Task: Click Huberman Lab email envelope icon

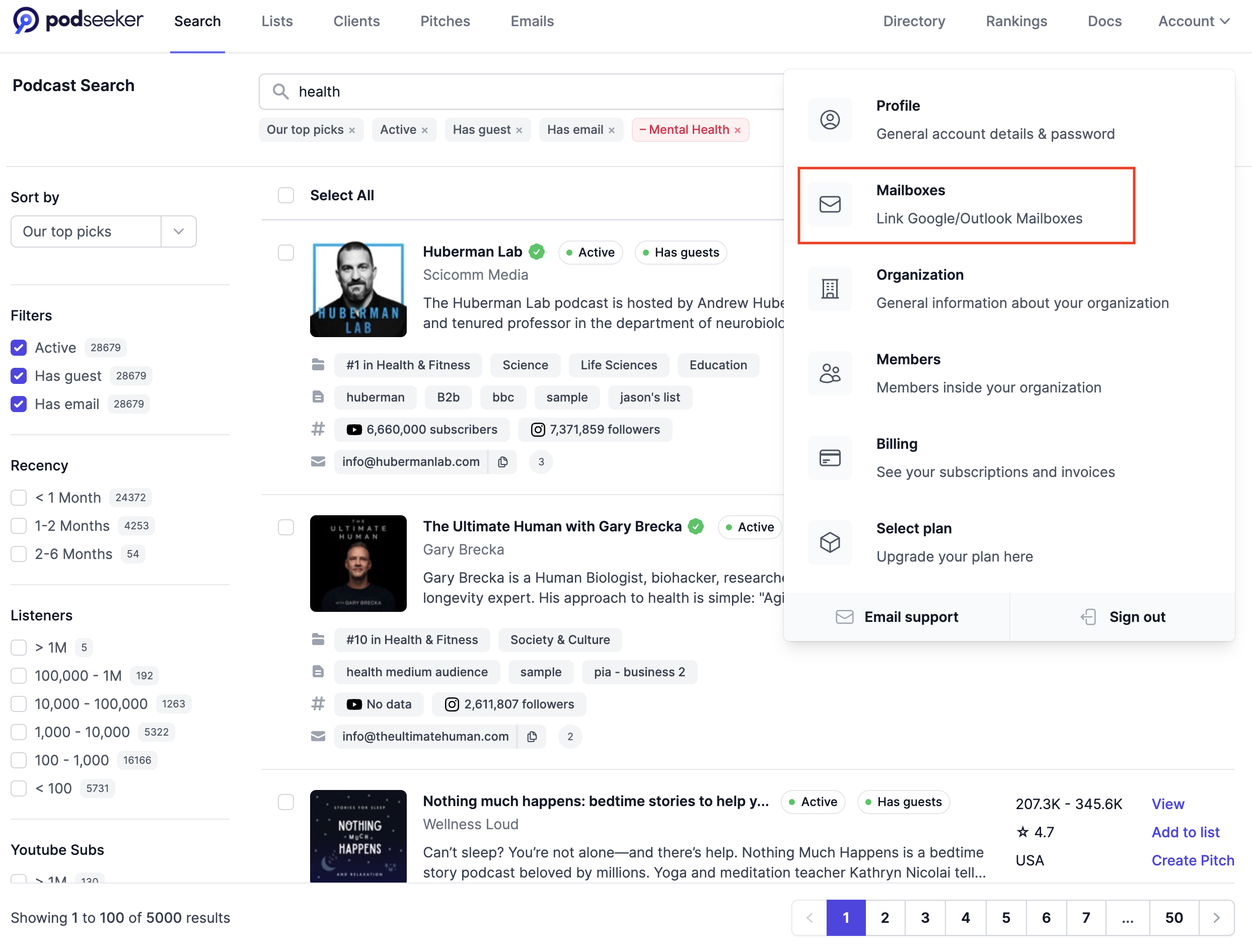Action: click(318, 462)
